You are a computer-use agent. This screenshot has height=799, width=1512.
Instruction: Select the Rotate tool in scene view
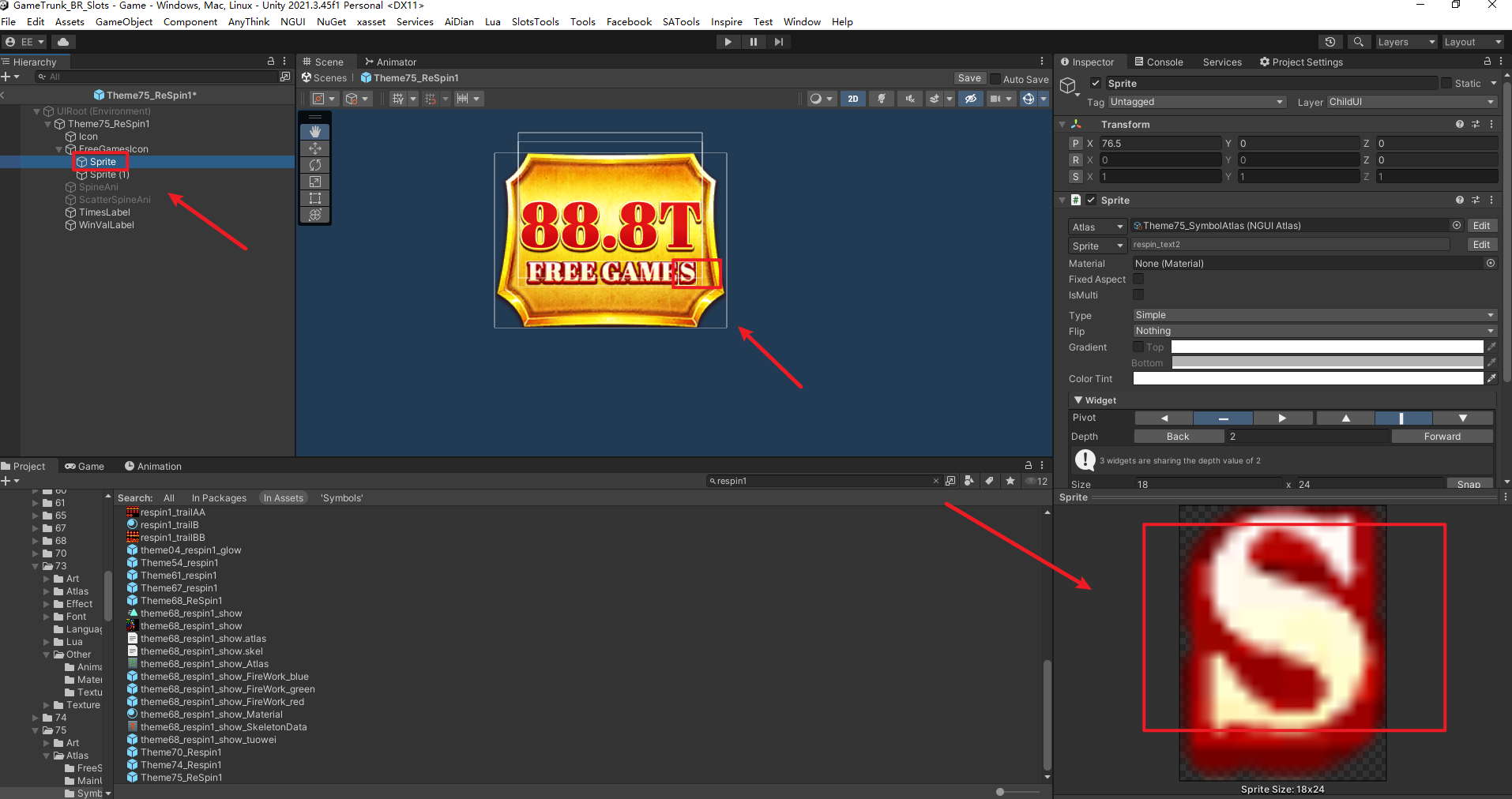pos(315,165)
